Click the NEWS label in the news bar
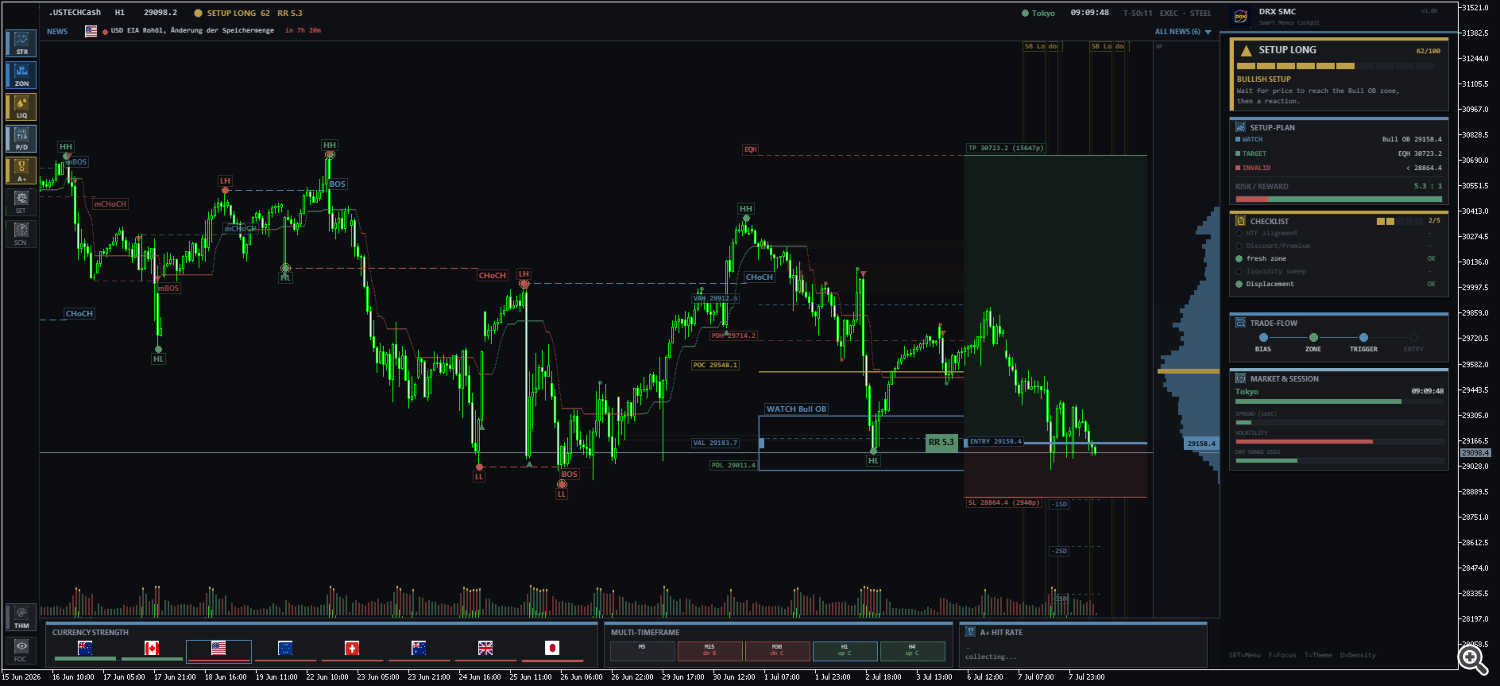 (x=57, y=31)
